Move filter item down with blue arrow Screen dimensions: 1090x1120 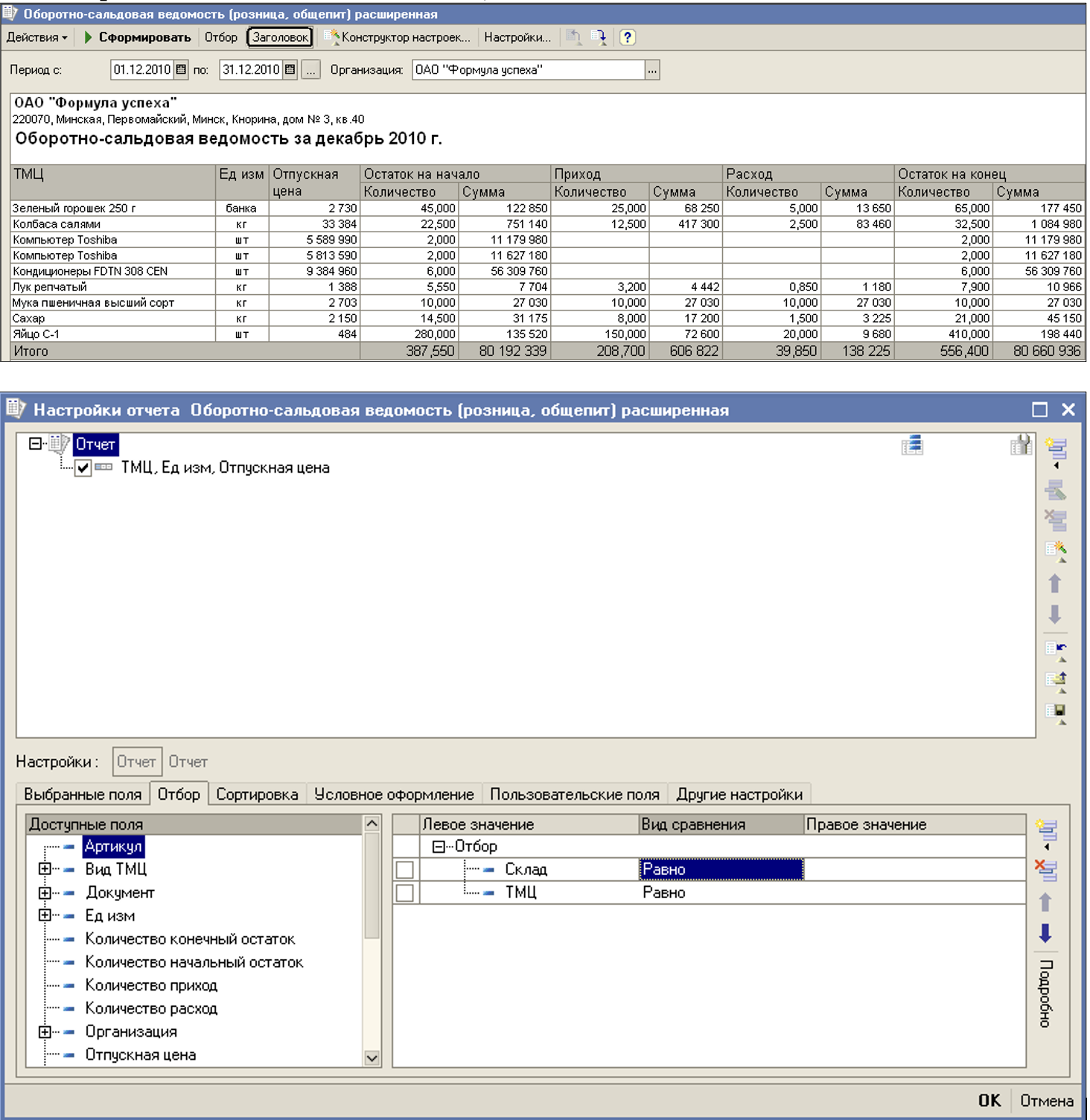coord(1045,934)
